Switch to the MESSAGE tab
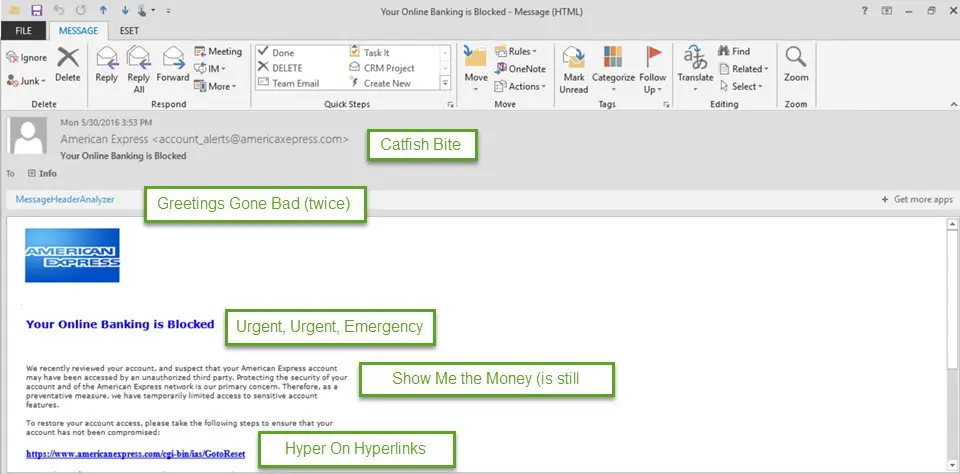 tap(78, 31)
